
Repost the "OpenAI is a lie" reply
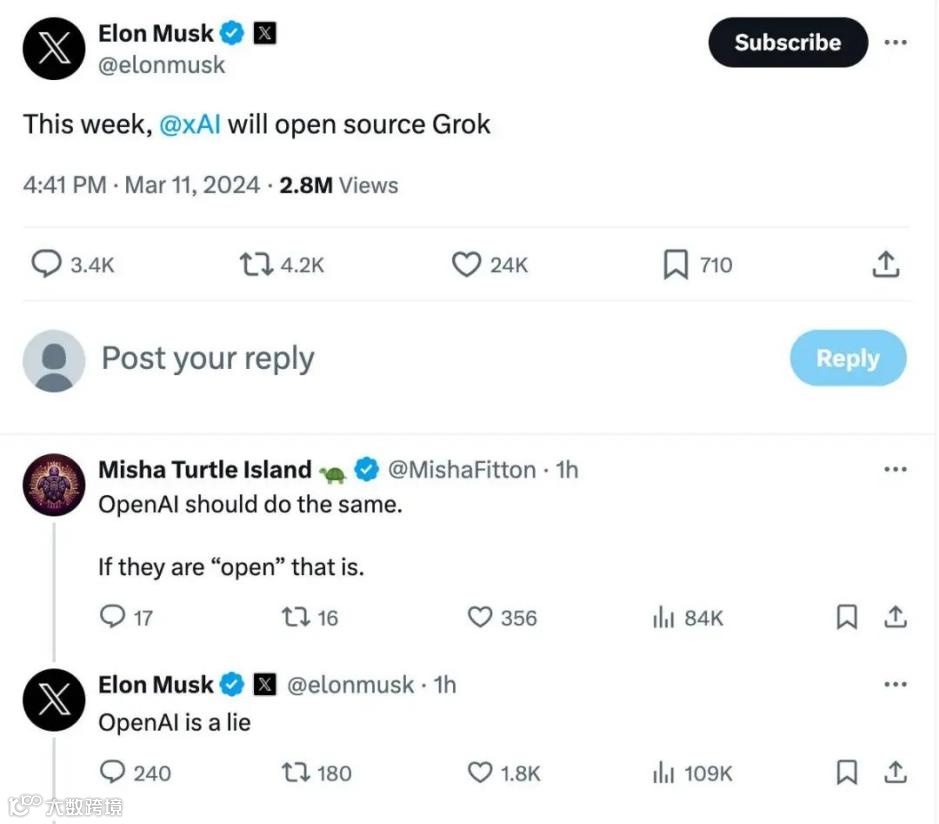[x=296, y=772]
